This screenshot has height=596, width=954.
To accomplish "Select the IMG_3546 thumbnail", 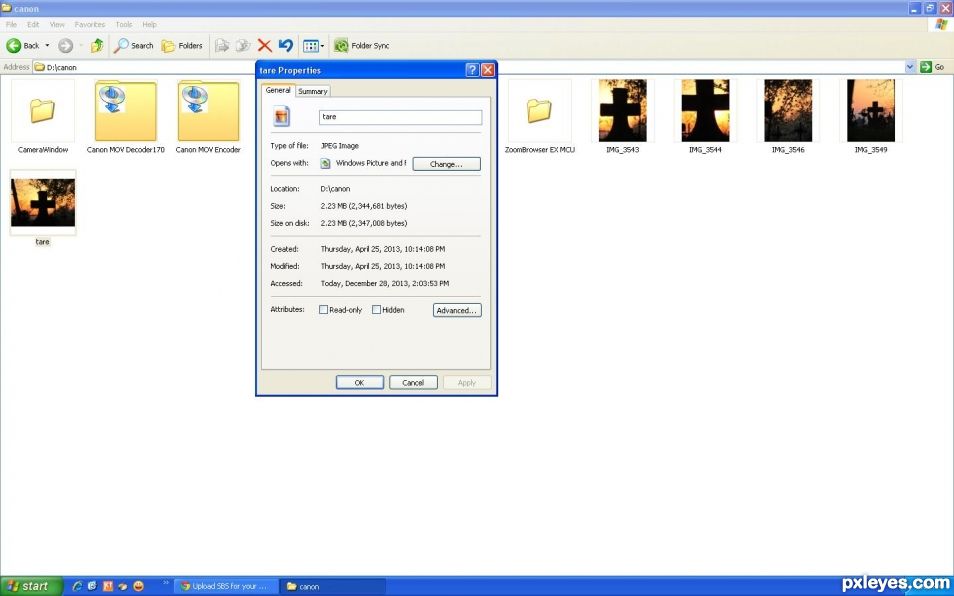I will point(788,117).
